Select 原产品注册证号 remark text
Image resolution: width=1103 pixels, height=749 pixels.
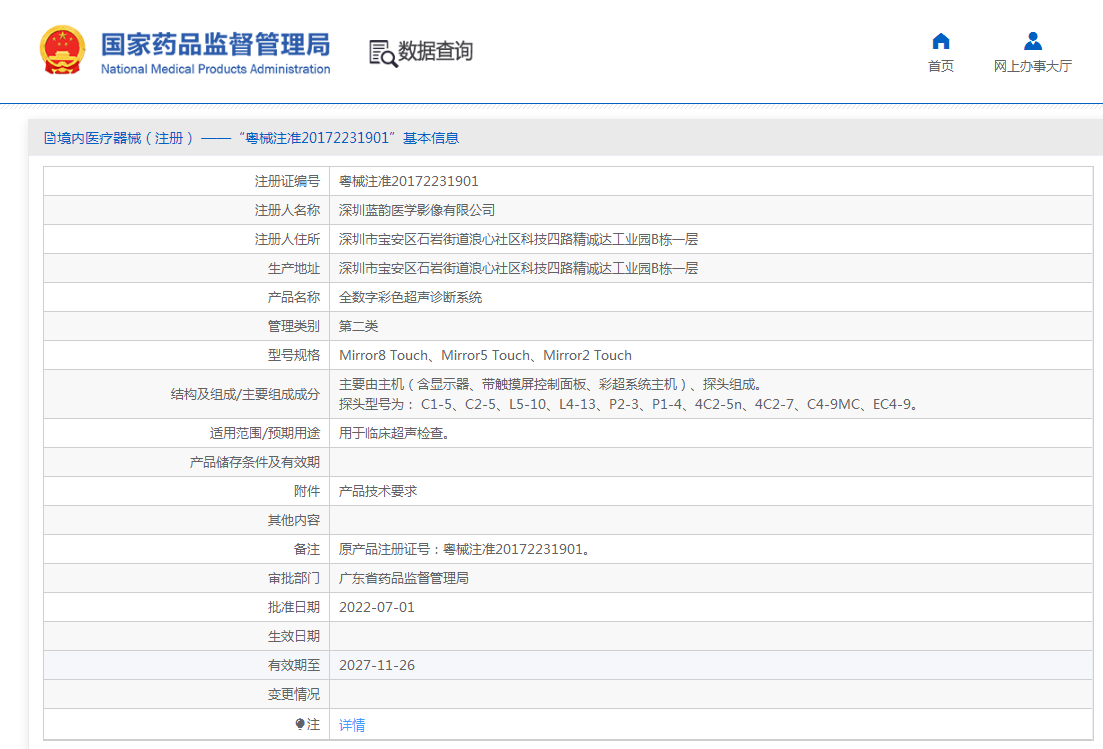point(466,549)
